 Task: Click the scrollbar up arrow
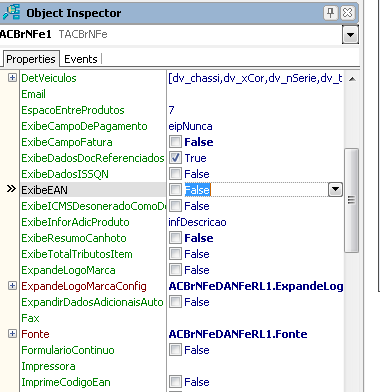(x=352, y=79)
